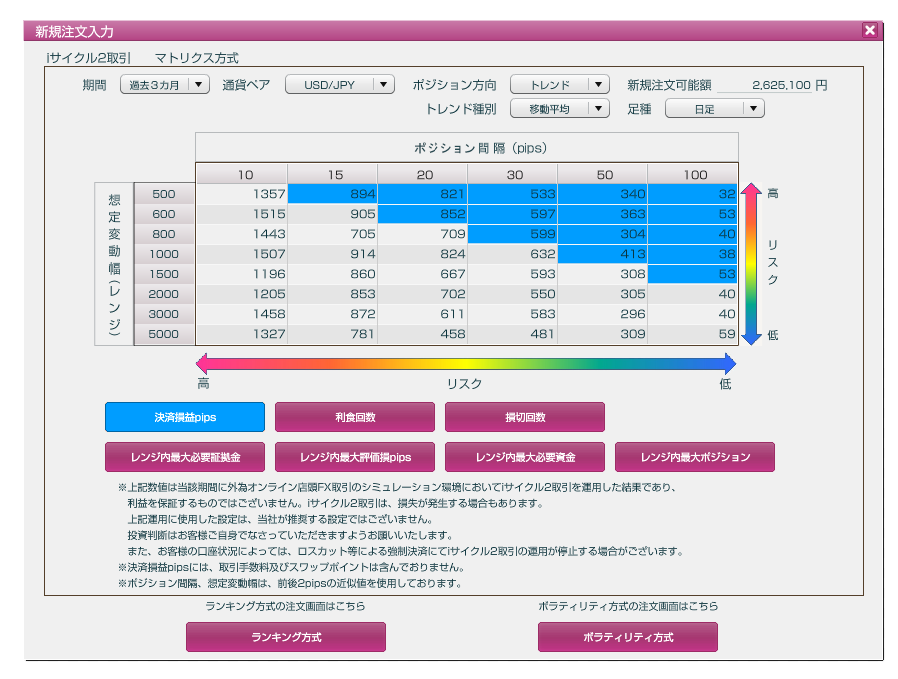Open the トレンド種別 dropdown showing 移動平均
Screen dimensions: 898x679
tap(560, 108)
